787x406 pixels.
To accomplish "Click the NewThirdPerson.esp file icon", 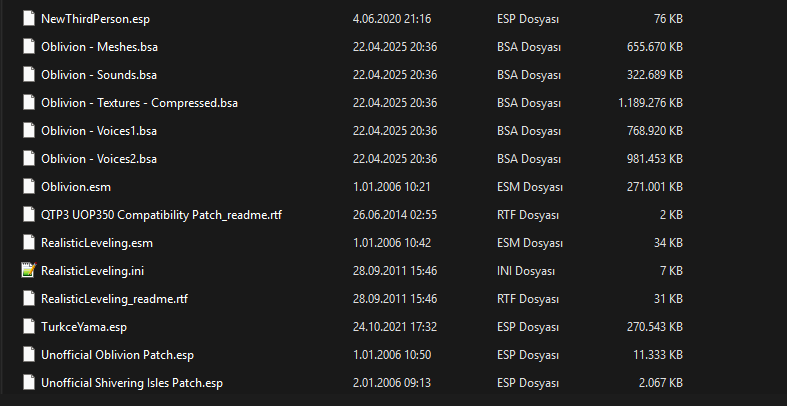I will point(29,19).
